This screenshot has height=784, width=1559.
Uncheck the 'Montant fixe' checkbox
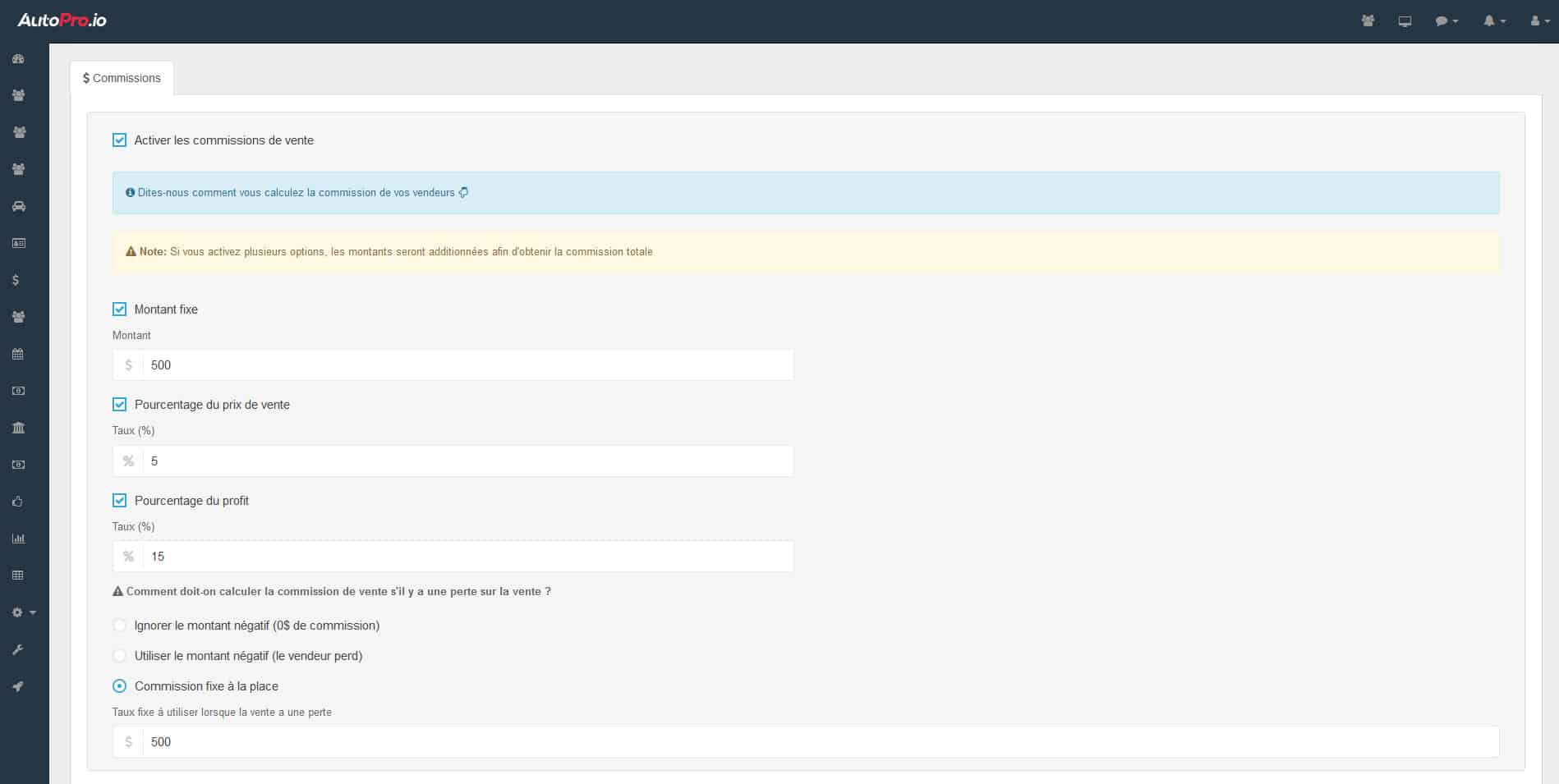click(x=120, y=309)
